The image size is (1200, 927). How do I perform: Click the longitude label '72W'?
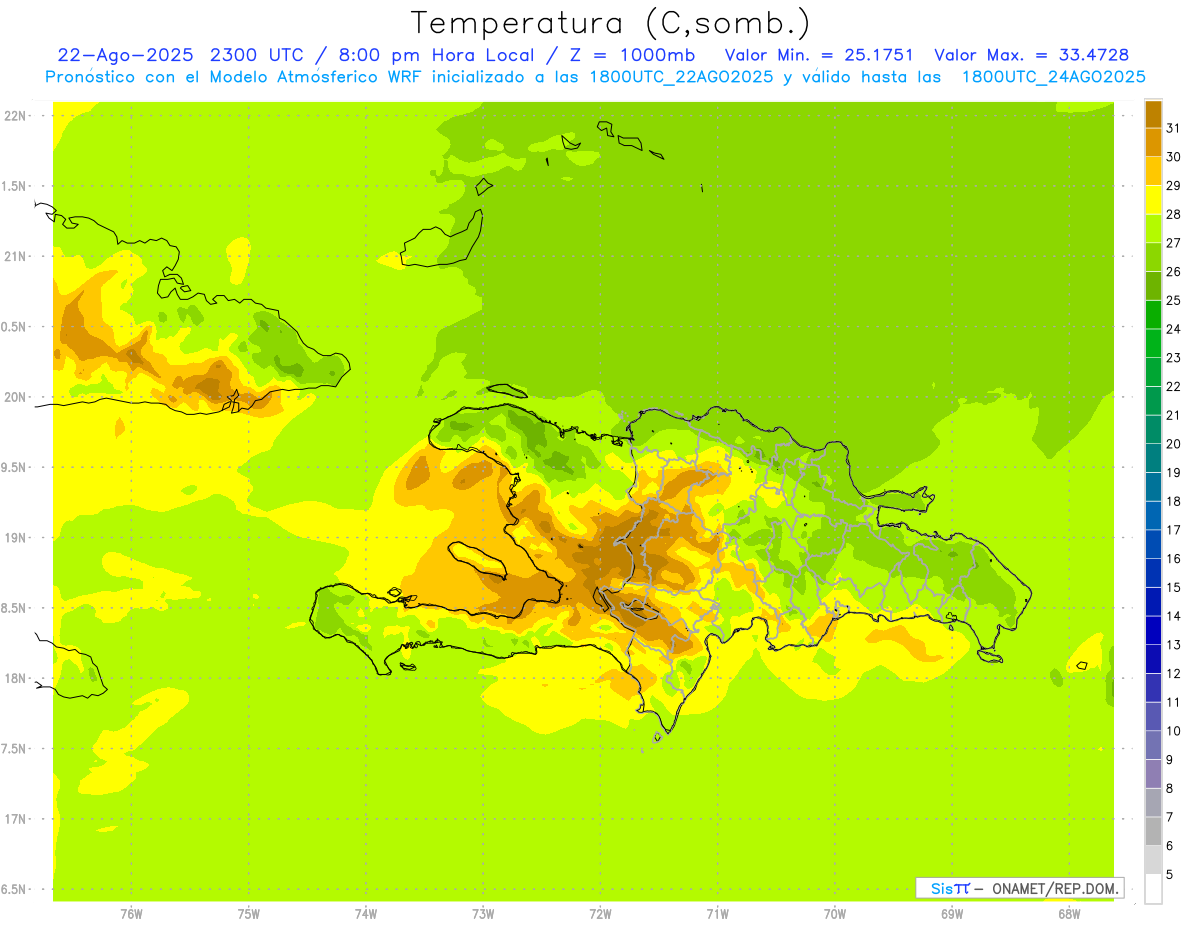tap(600, 914)
